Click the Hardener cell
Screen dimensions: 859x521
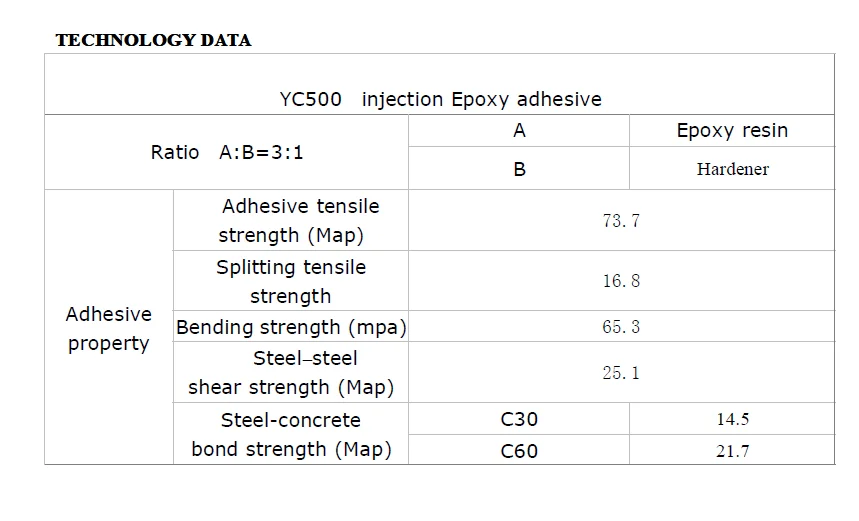pyautogui.click(x=732, y=169)
